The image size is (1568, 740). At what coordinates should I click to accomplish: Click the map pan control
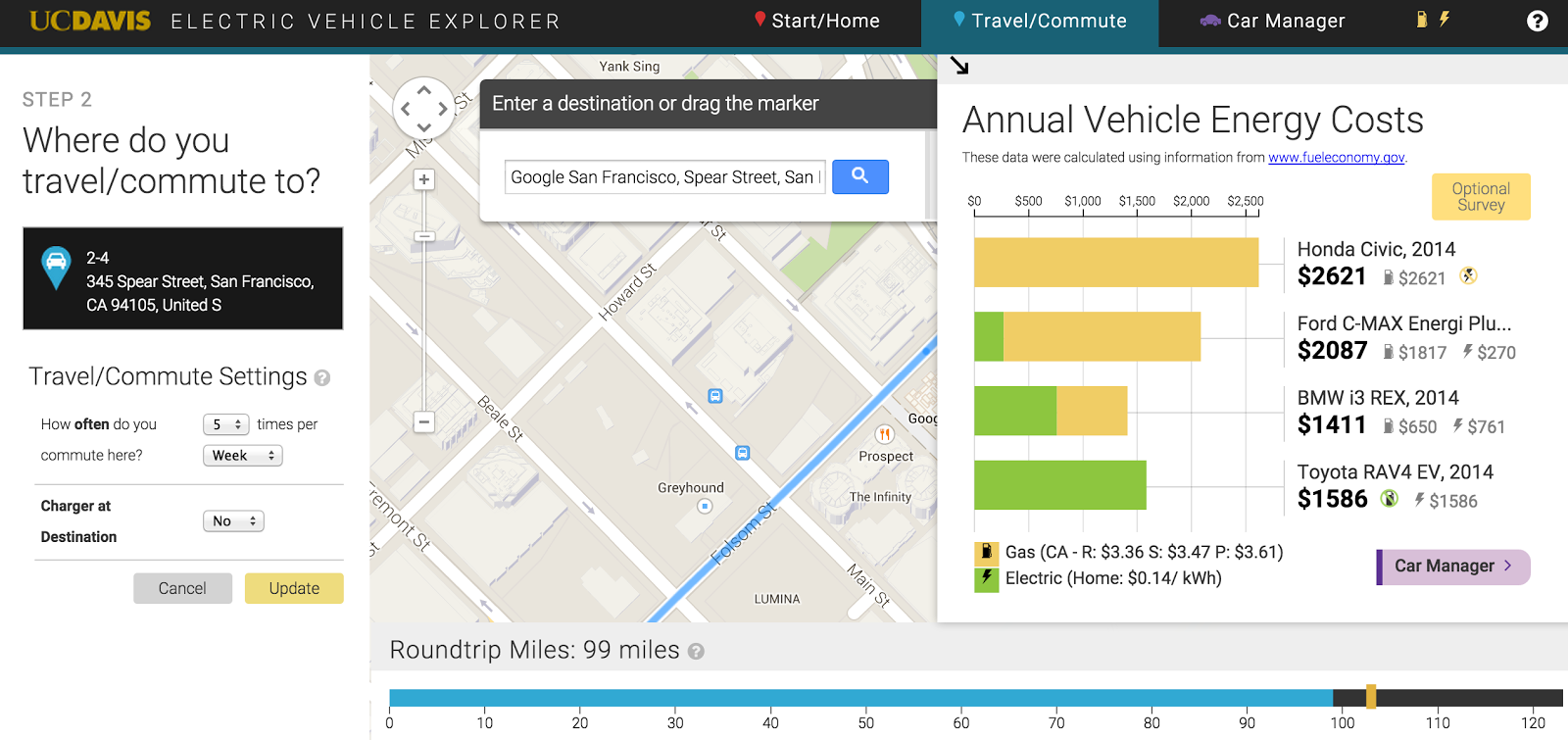pos(423,108)
